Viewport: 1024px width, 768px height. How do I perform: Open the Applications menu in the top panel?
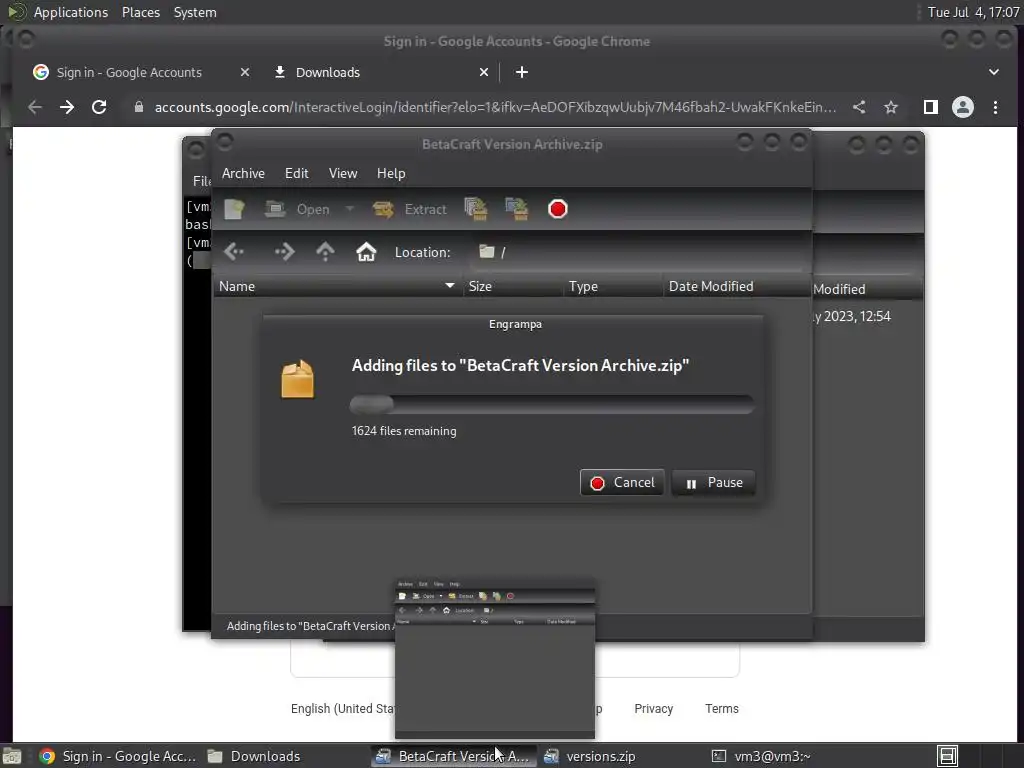[71, 12]
